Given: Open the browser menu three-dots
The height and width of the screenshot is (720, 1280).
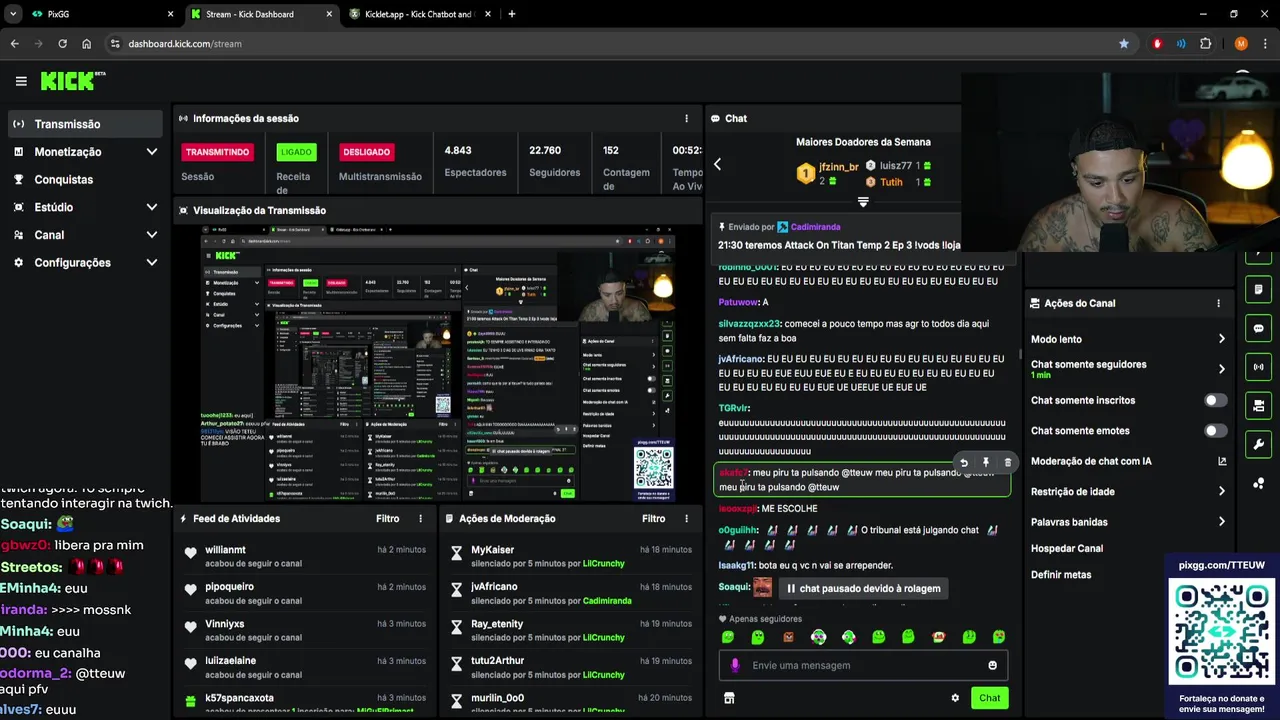Looking at the screenshot, I should (1266, 44).
